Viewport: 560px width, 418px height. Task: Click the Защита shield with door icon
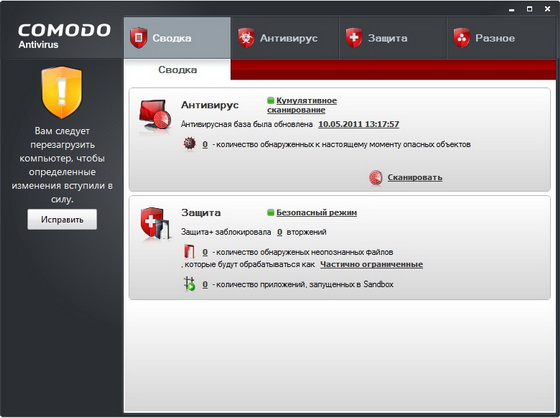point(155,224)
